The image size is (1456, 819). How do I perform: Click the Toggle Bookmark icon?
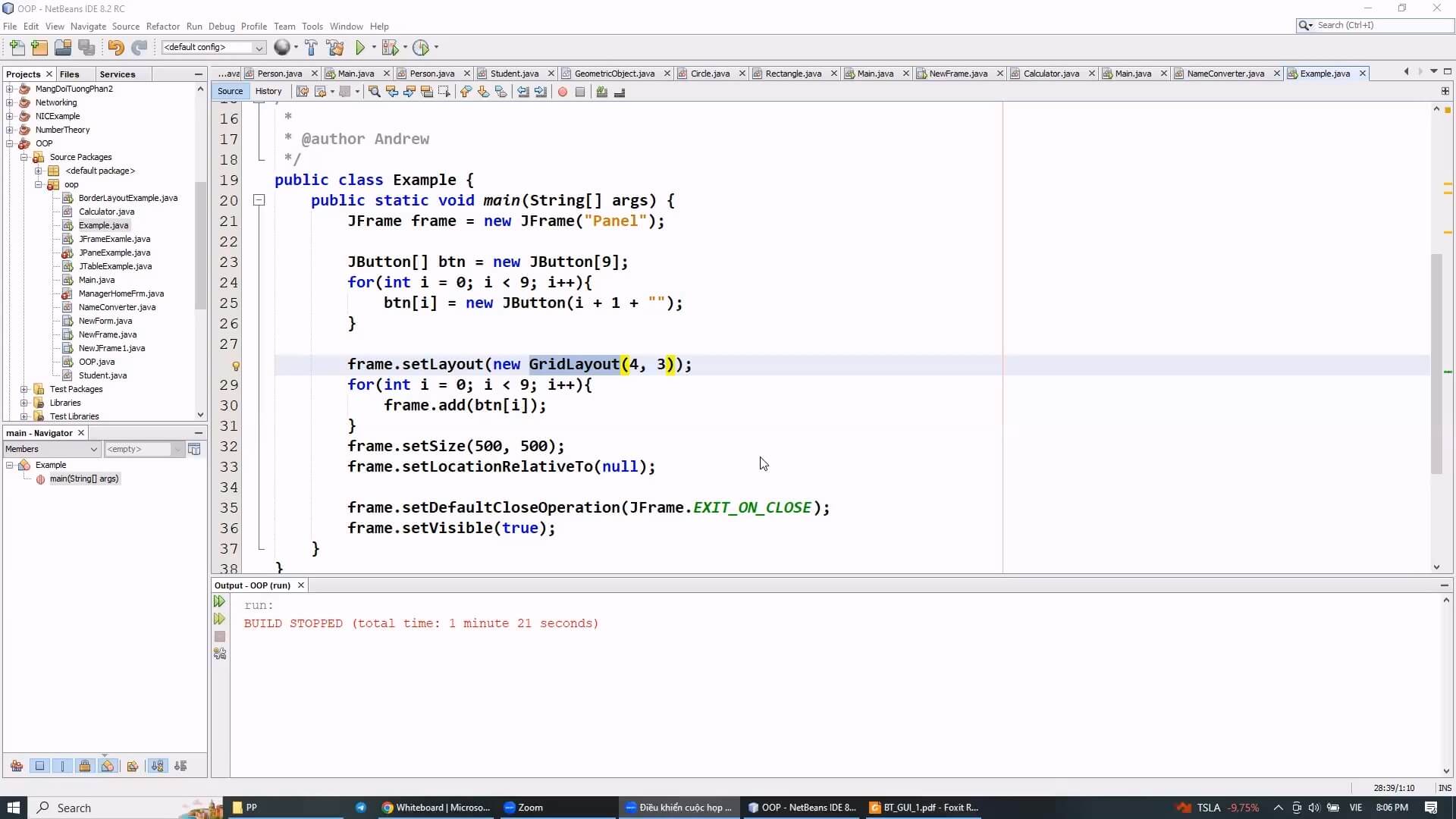tap(500, 92)
